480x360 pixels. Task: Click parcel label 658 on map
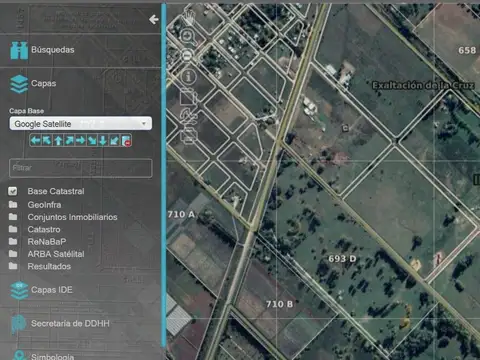(467, 50)
